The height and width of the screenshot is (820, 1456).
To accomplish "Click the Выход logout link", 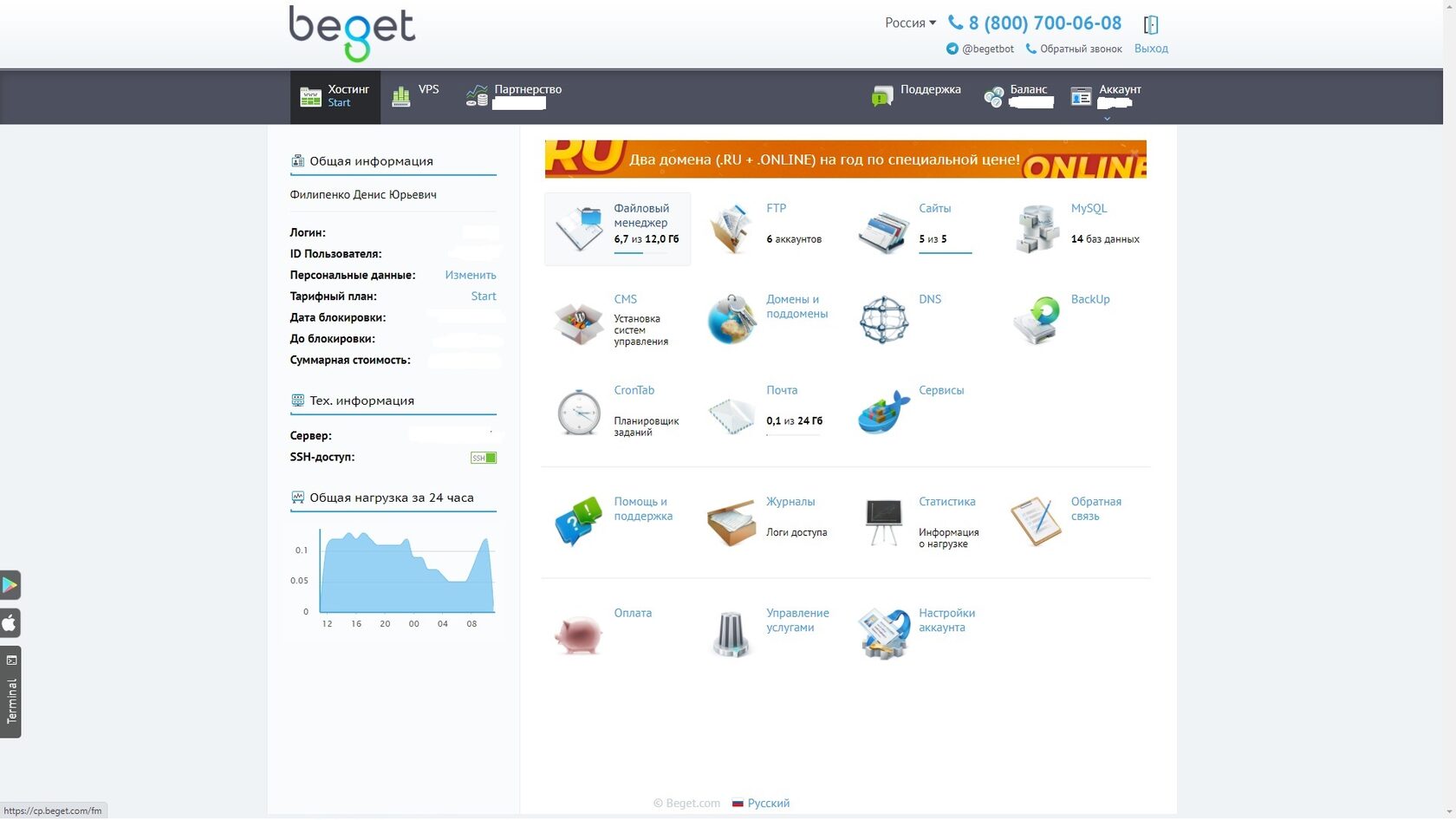I will (x=1151, y=49).
